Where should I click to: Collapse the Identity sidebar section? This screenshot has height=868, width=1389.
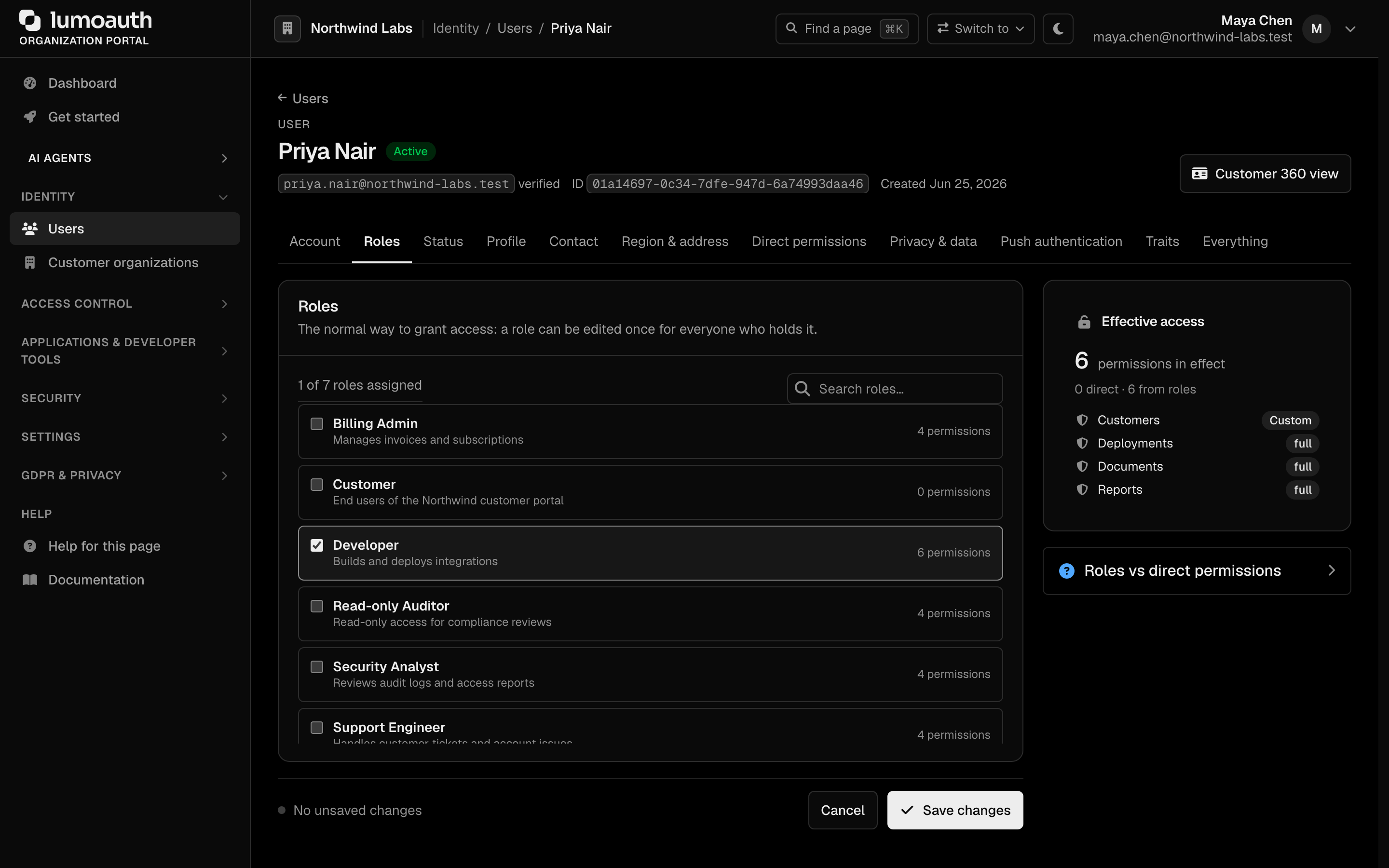(124, 197)
